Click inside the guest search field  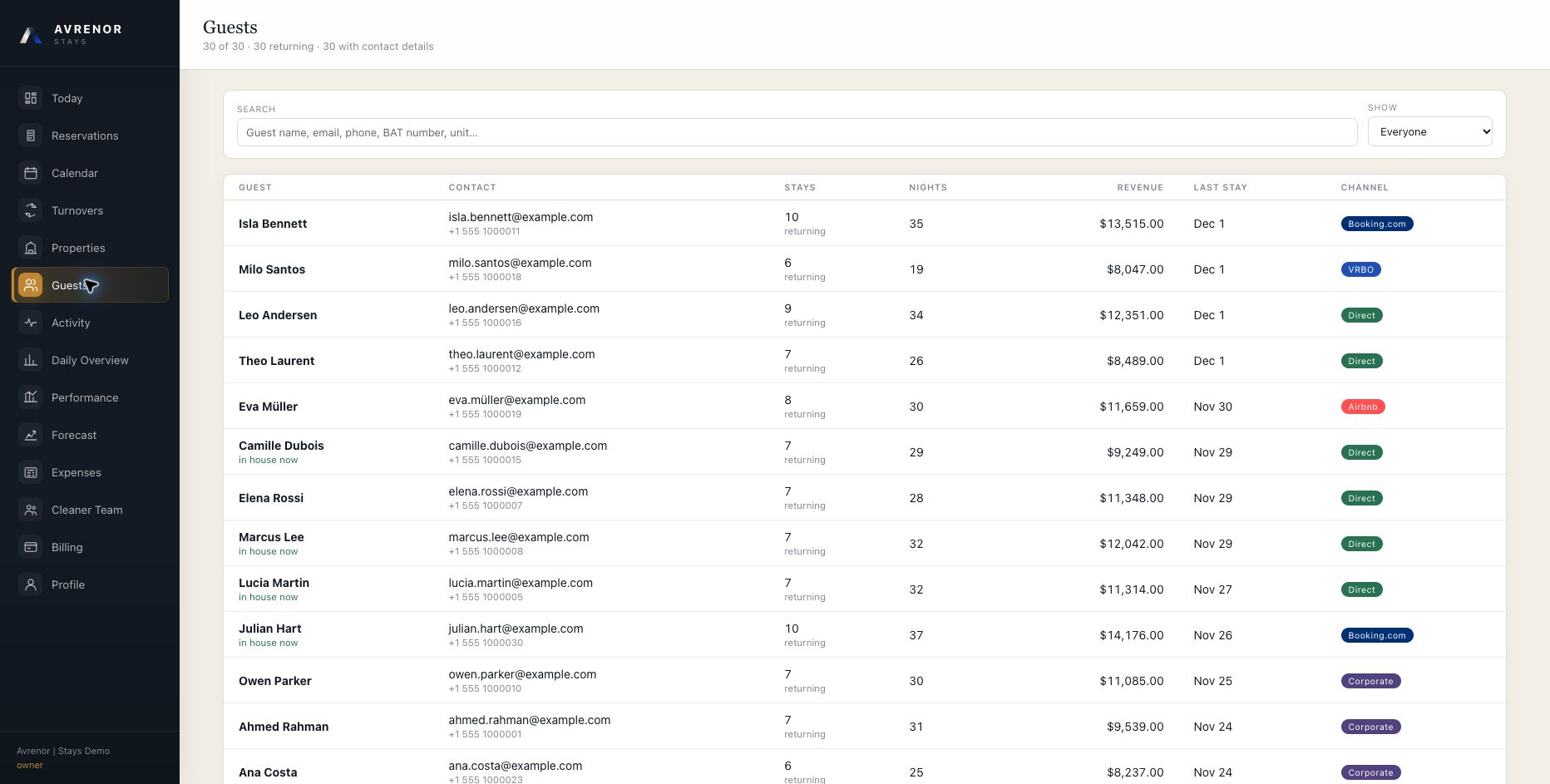(x=797, y=132)
